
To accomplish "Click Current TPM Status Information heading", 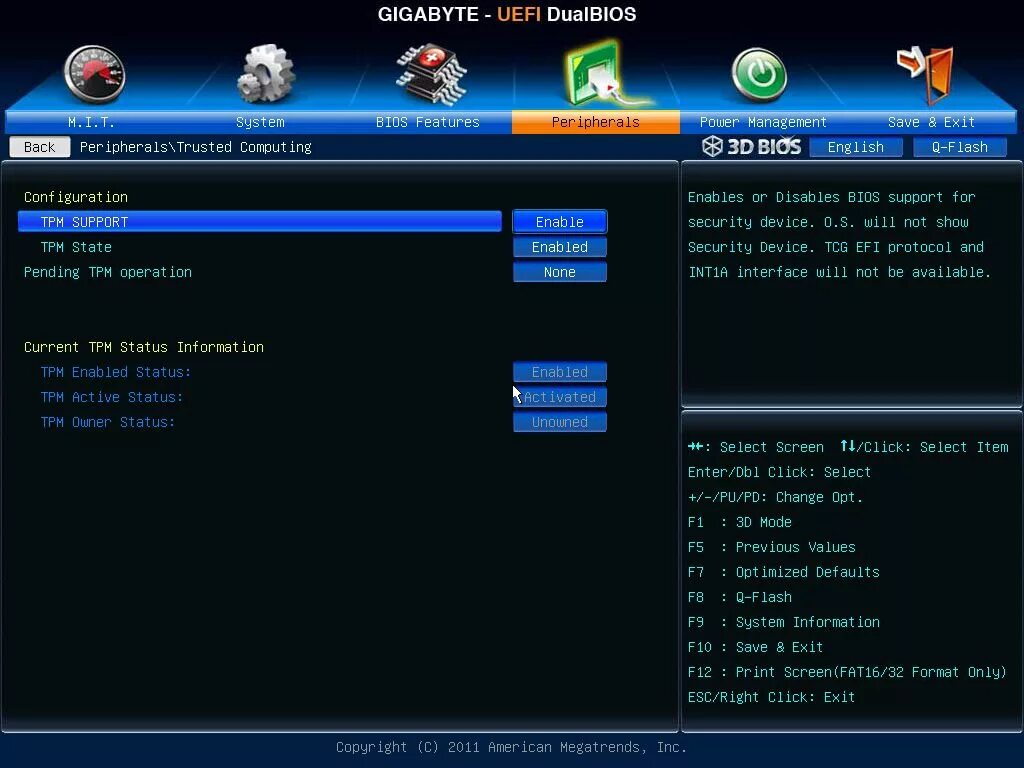I will click(144, 347).
